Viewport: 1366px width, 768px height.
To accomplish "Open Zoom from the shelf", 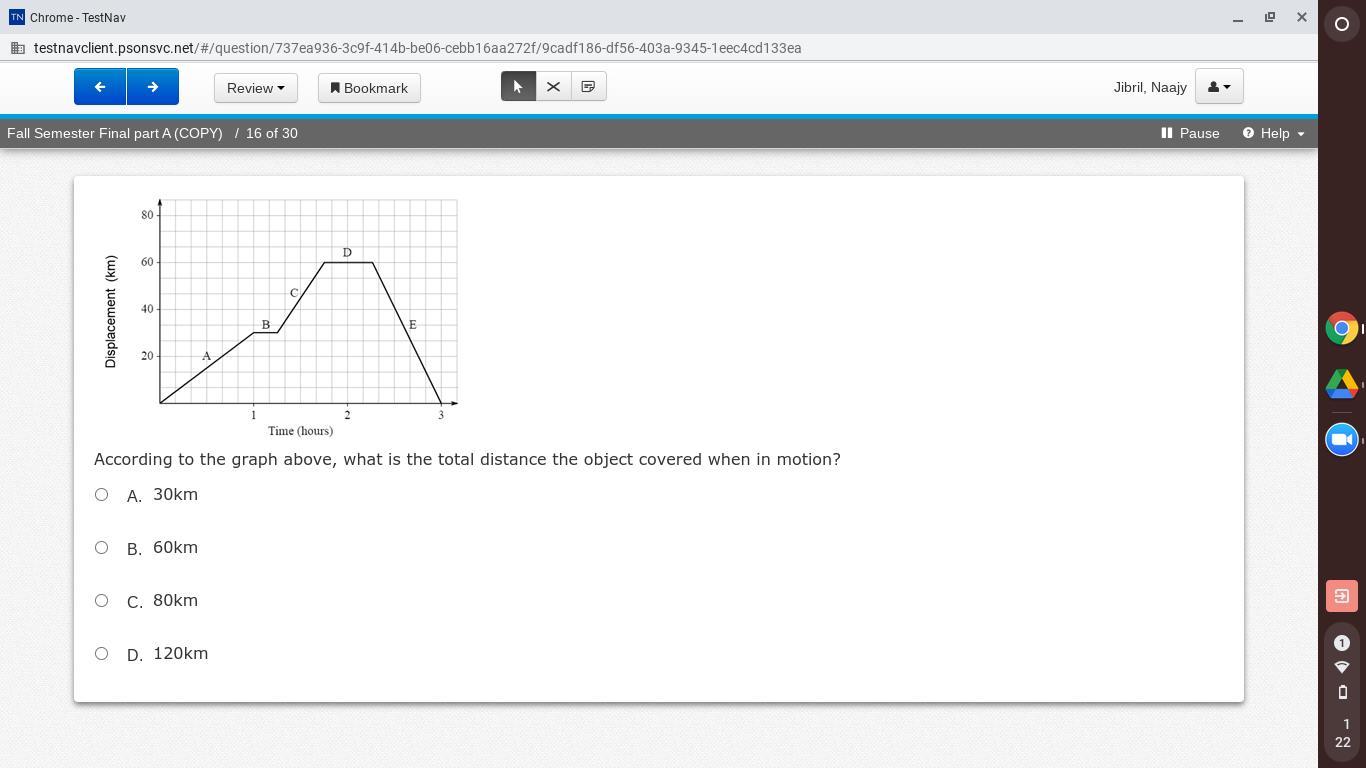I will 1342,439.
